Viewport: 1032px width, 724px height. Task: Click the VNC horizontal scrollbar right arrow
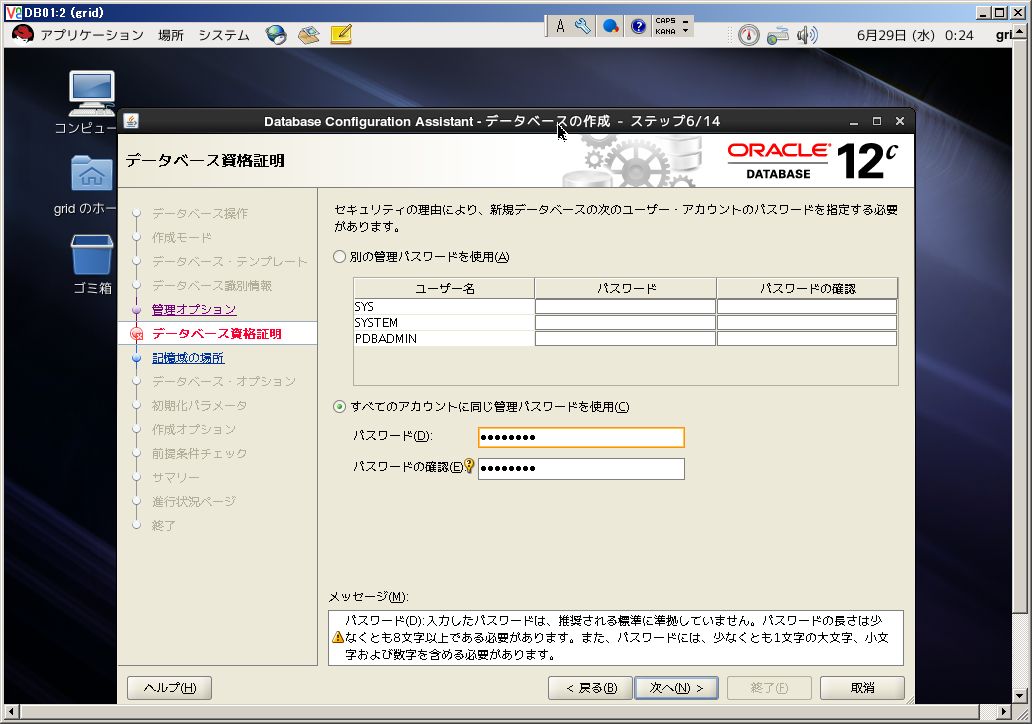[1003, 711]
